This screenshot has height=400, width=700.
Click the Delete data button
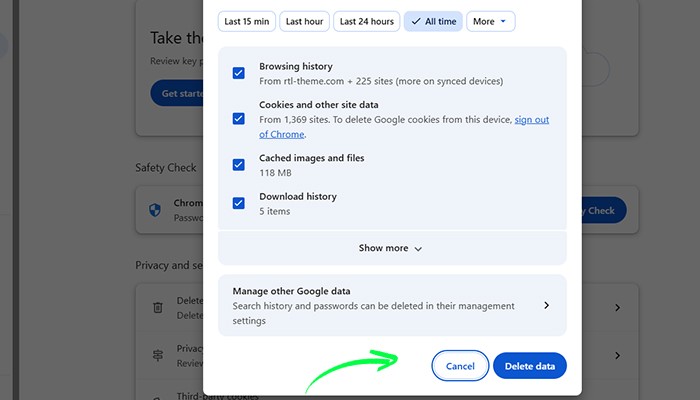pyautogui.click(x=530, y=366)
